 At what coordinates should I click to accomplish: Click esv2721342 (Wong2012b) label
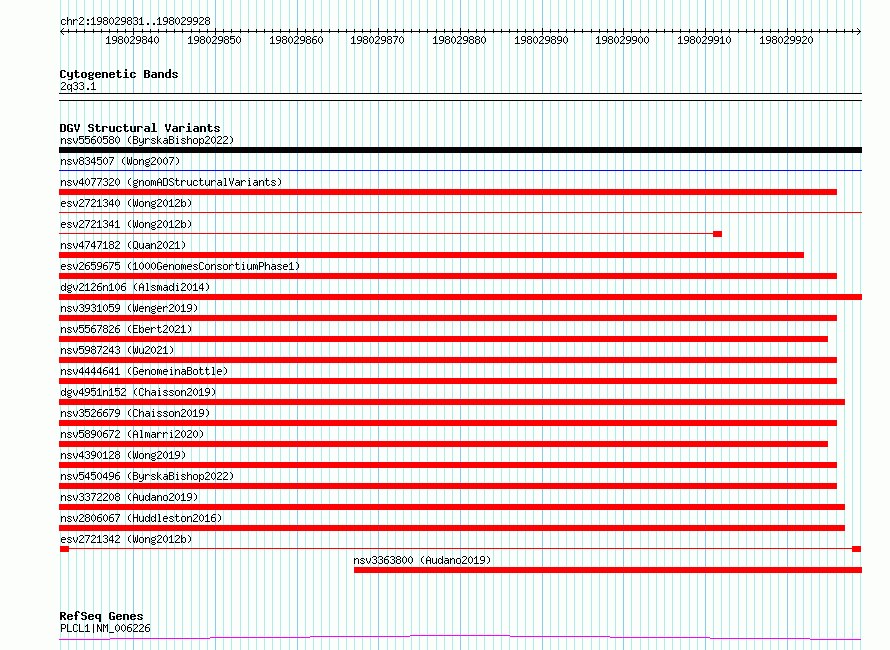pos(126,539)
